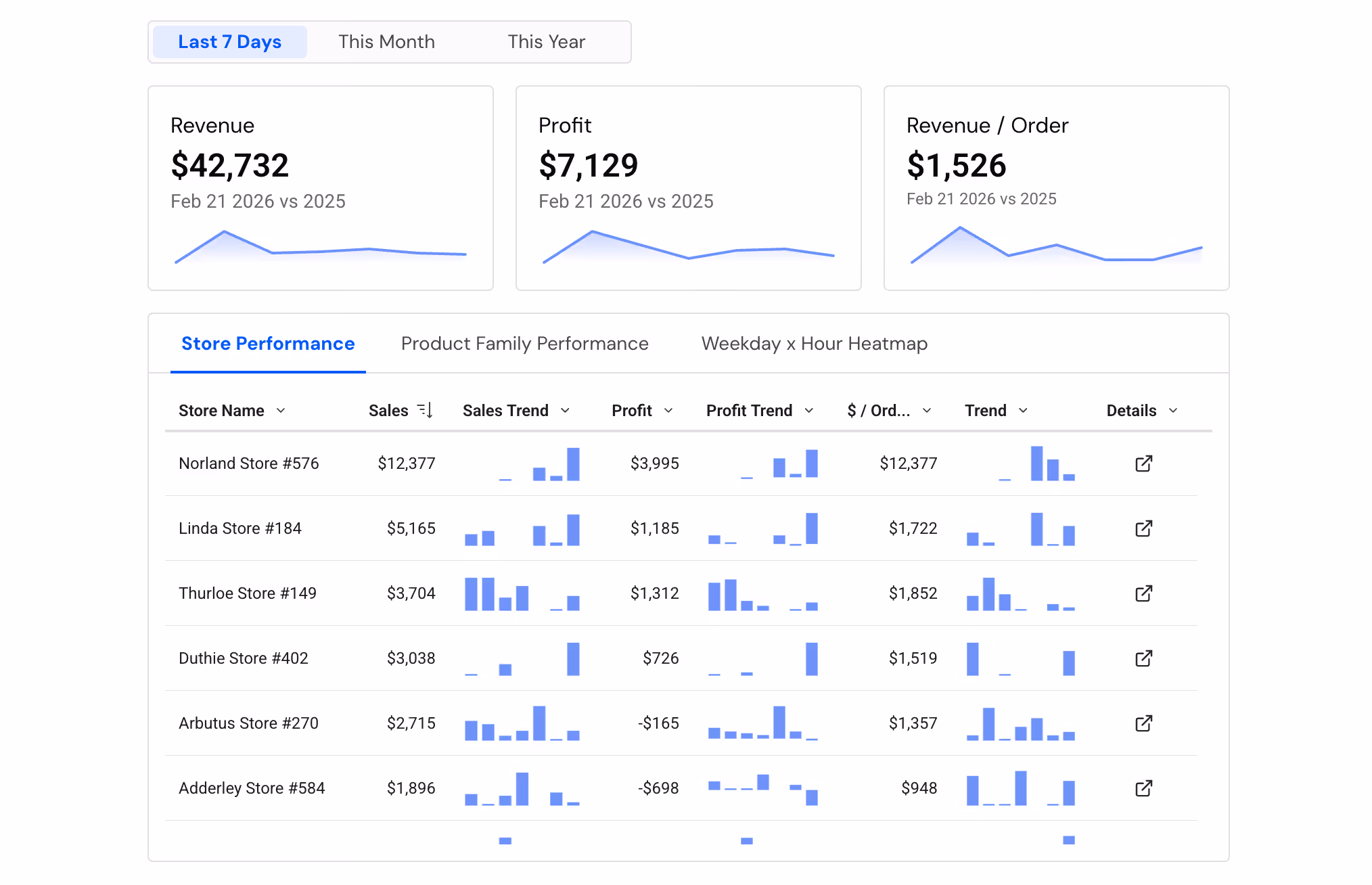
Task: Open the Weekday x Hour Heatmap tab
Action: coord(814,344)
